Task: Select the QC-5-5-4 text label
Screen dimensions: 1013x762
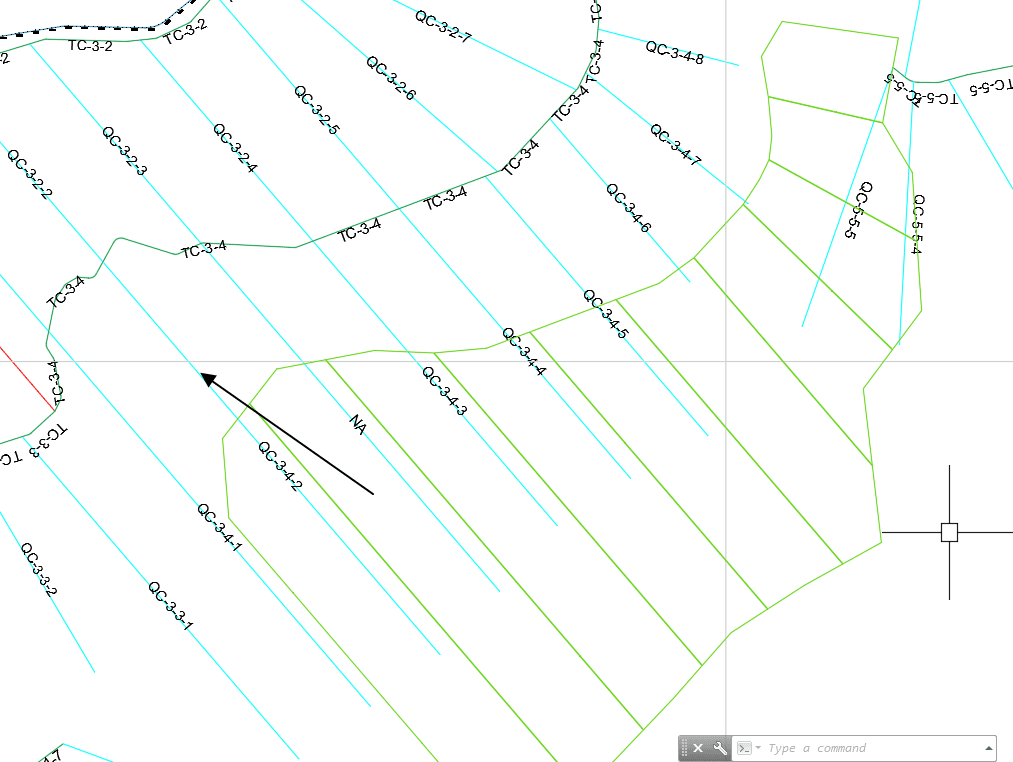Action: pyautogui.click(x=917, y=224)
